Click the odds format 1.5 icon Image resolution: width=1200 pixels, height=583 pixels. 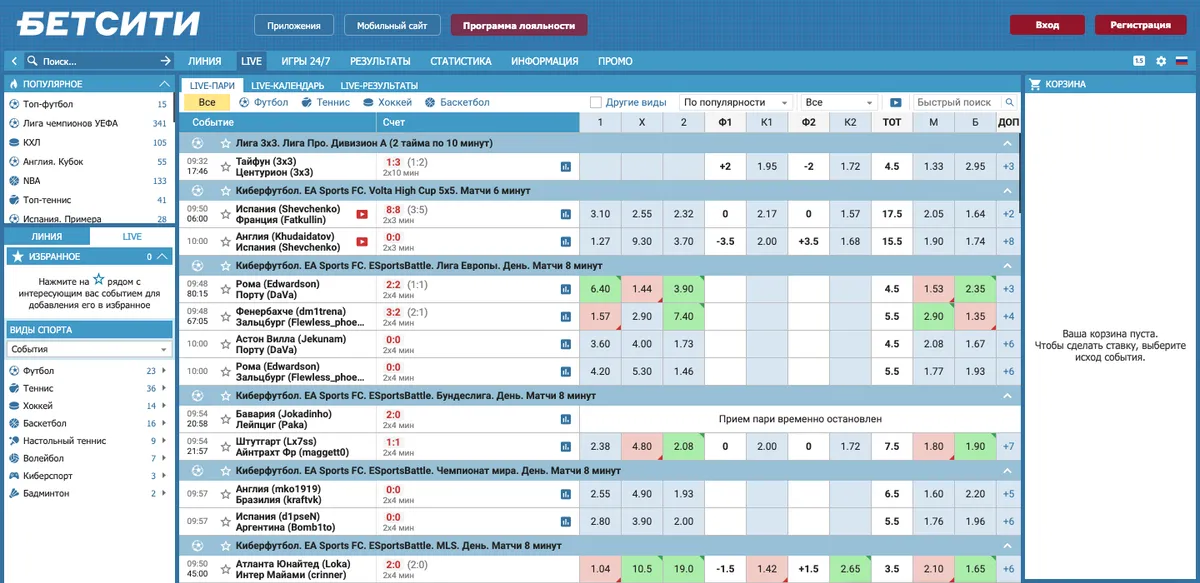1139,61
